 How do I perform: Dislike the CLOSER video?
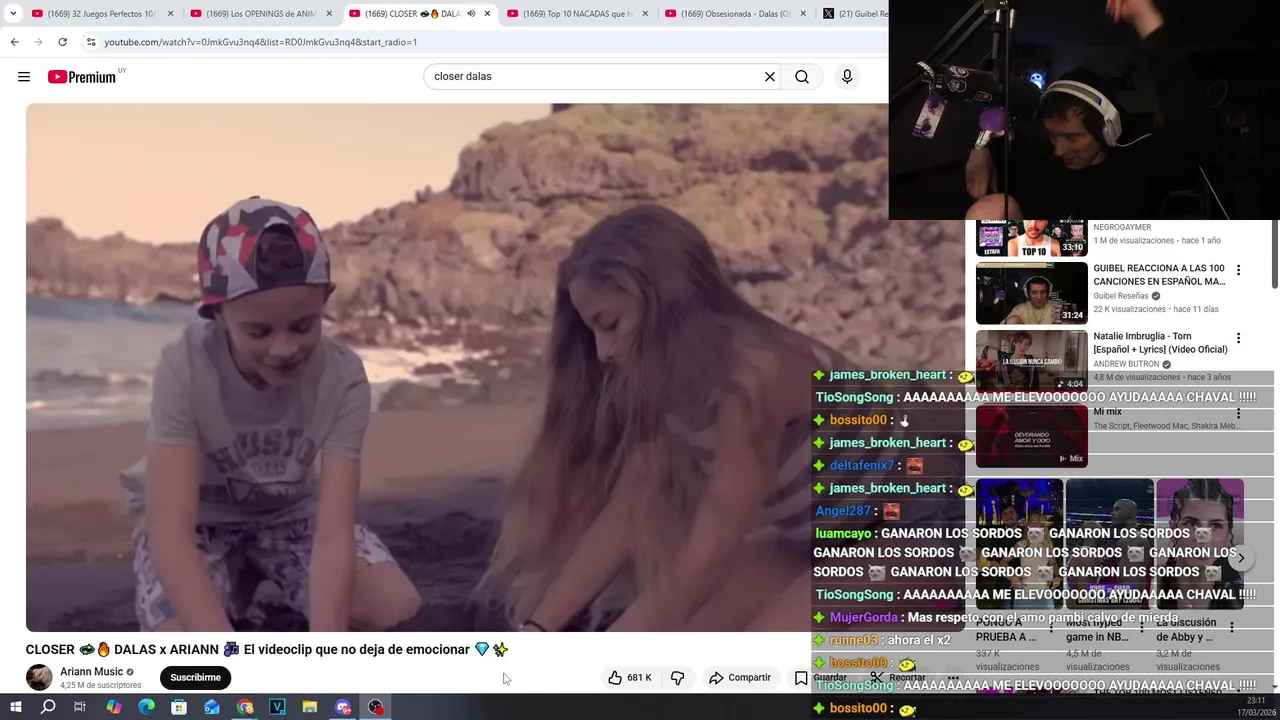(x=677, y=678)
